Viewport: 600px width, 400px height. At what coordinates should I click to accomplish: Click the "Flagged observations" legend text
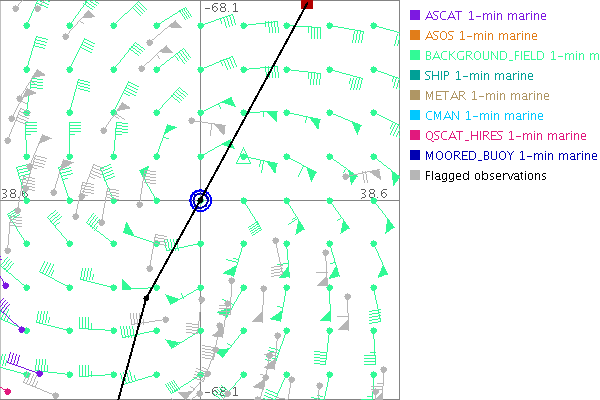[x=485, y=176]
